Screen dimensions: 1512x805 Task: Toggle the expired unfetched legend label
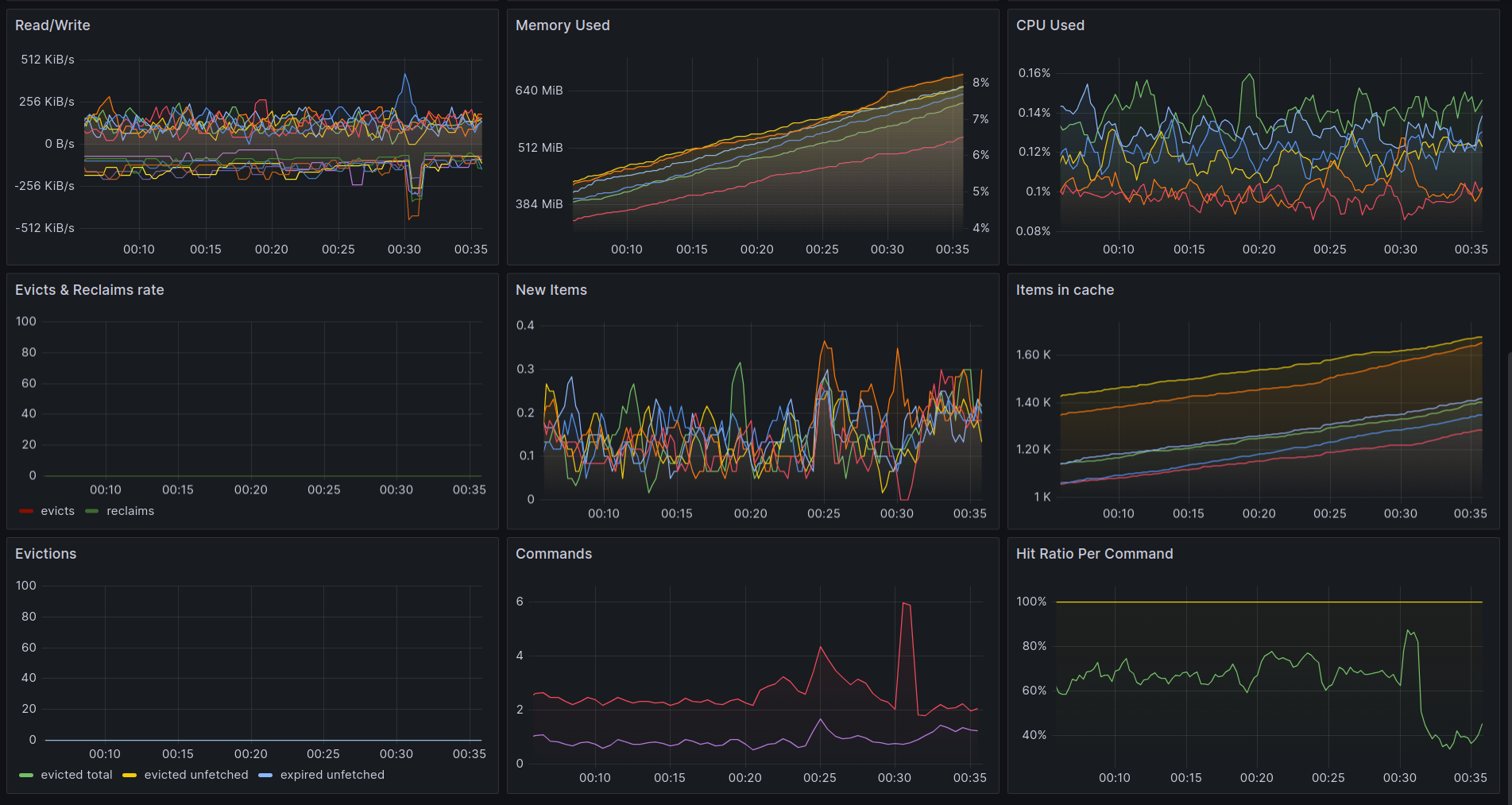(332, 775)
